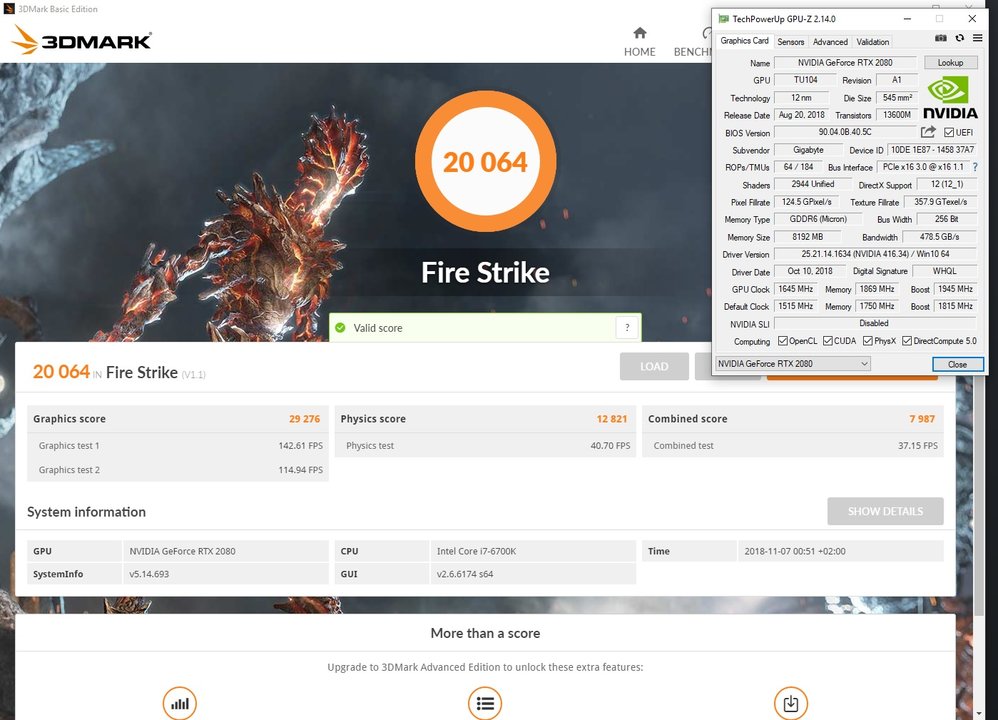Screen dimensions: 998x720
Task: Switch to the Sensors tab
Action: (x=791, y=41)
